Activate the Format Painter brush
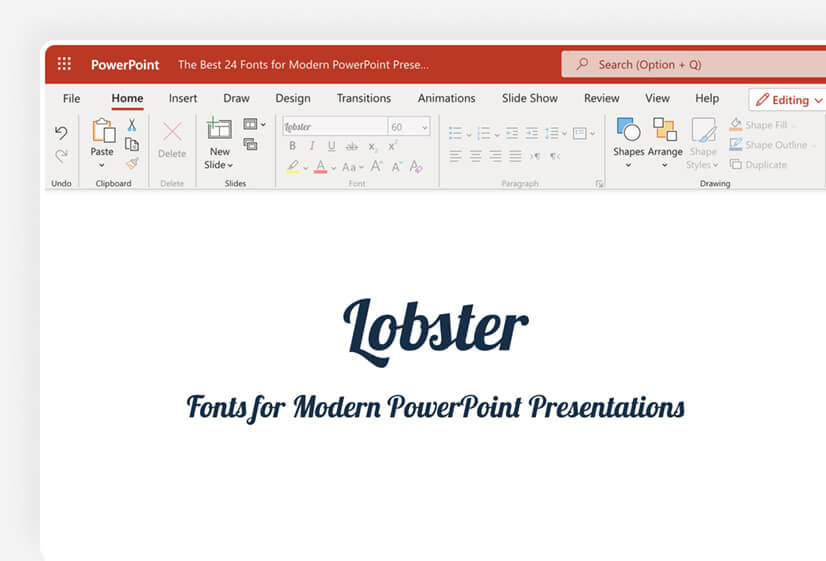Image resolution: width=826 pixels, height=561 pixels. (132, 163)
